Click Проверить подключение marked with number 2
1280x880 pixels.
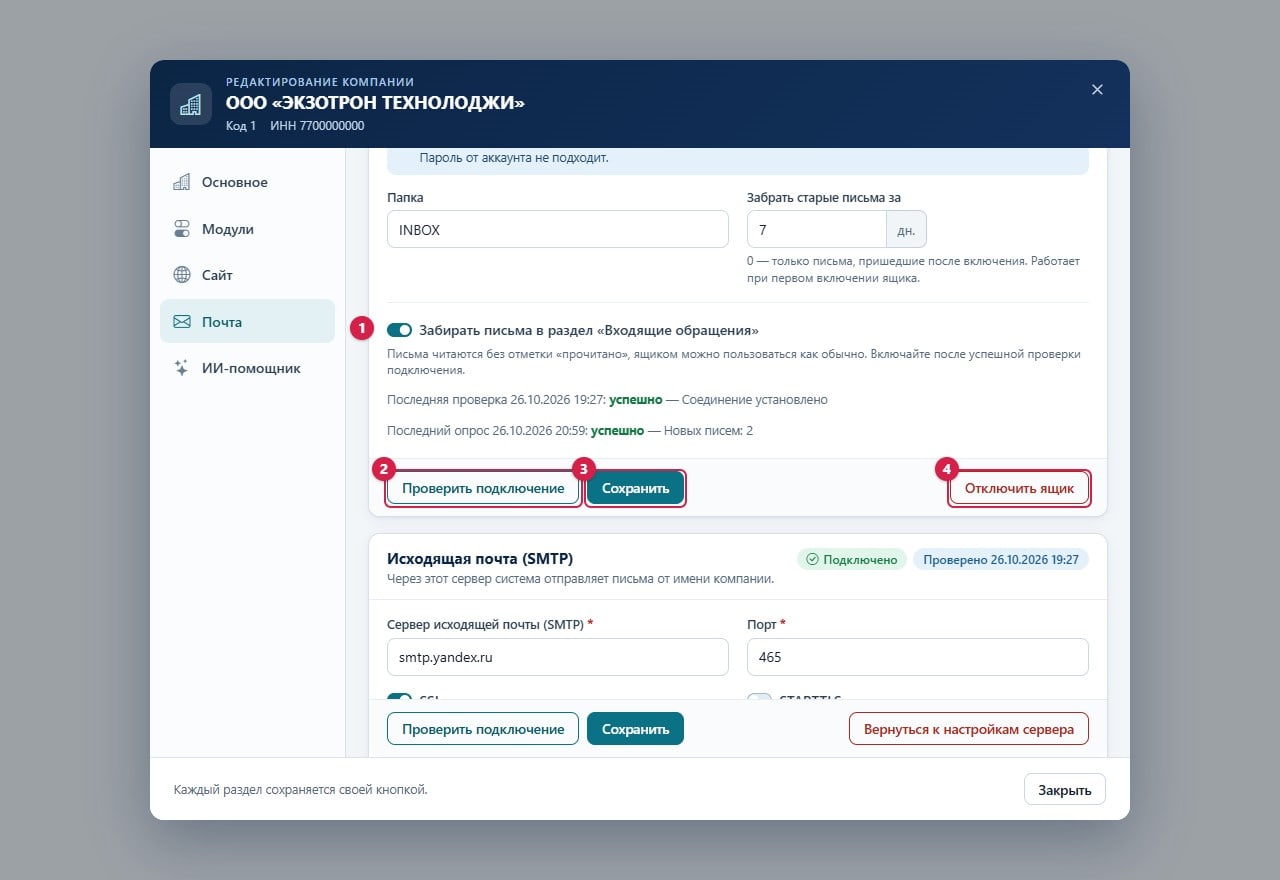pos(483,488)
